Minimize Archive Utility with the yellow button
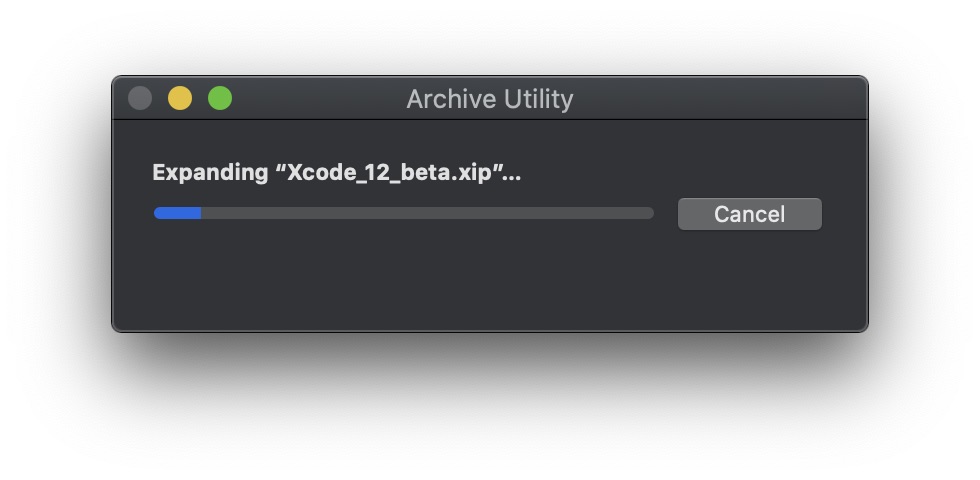The height and width of the screenshot is (480, 980). click(x=180, y=98)
